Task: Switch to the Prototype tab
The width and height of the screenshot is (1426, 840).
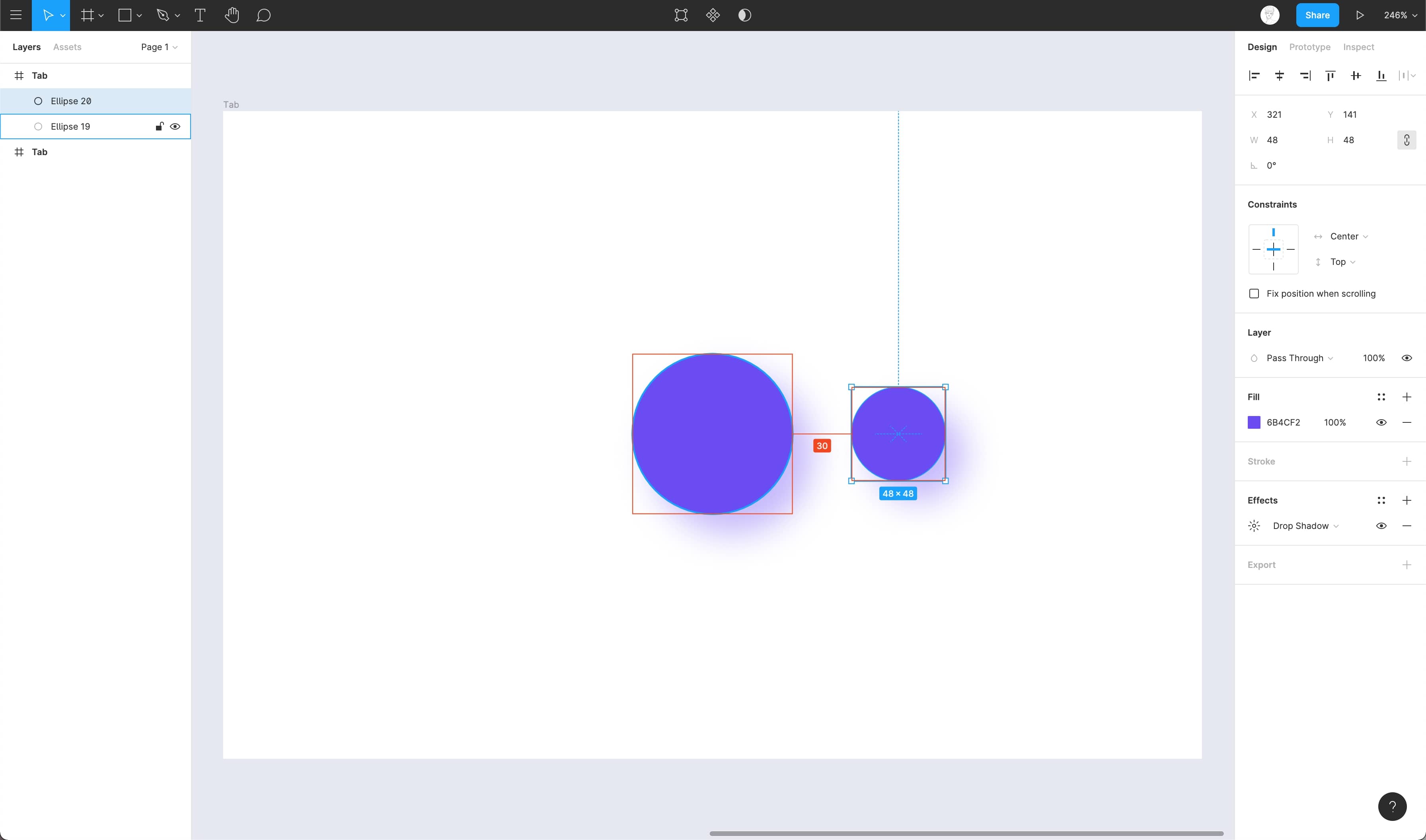Action: [x=1309, y=47]
